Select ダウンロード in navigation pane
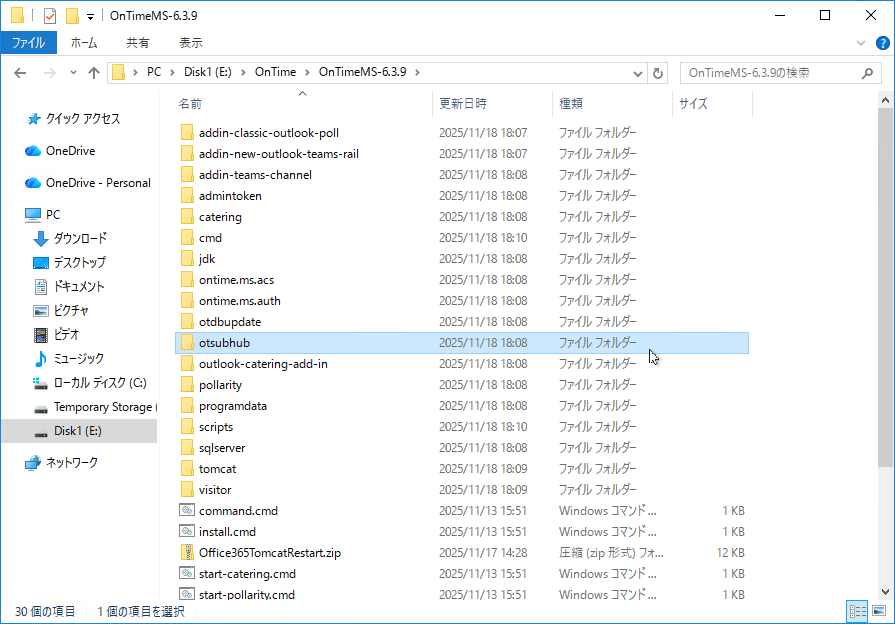Image resolution: width=895 pixels, height=624 pixels. tap(80, 238)
